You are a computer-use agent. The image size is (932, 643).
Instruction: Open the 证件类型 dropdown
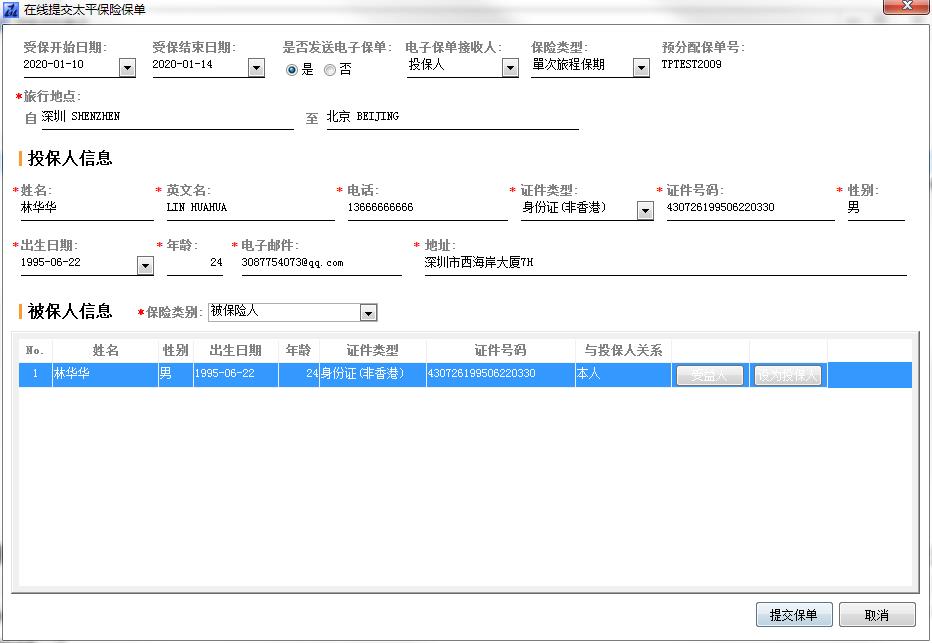(x=645, y=210)
